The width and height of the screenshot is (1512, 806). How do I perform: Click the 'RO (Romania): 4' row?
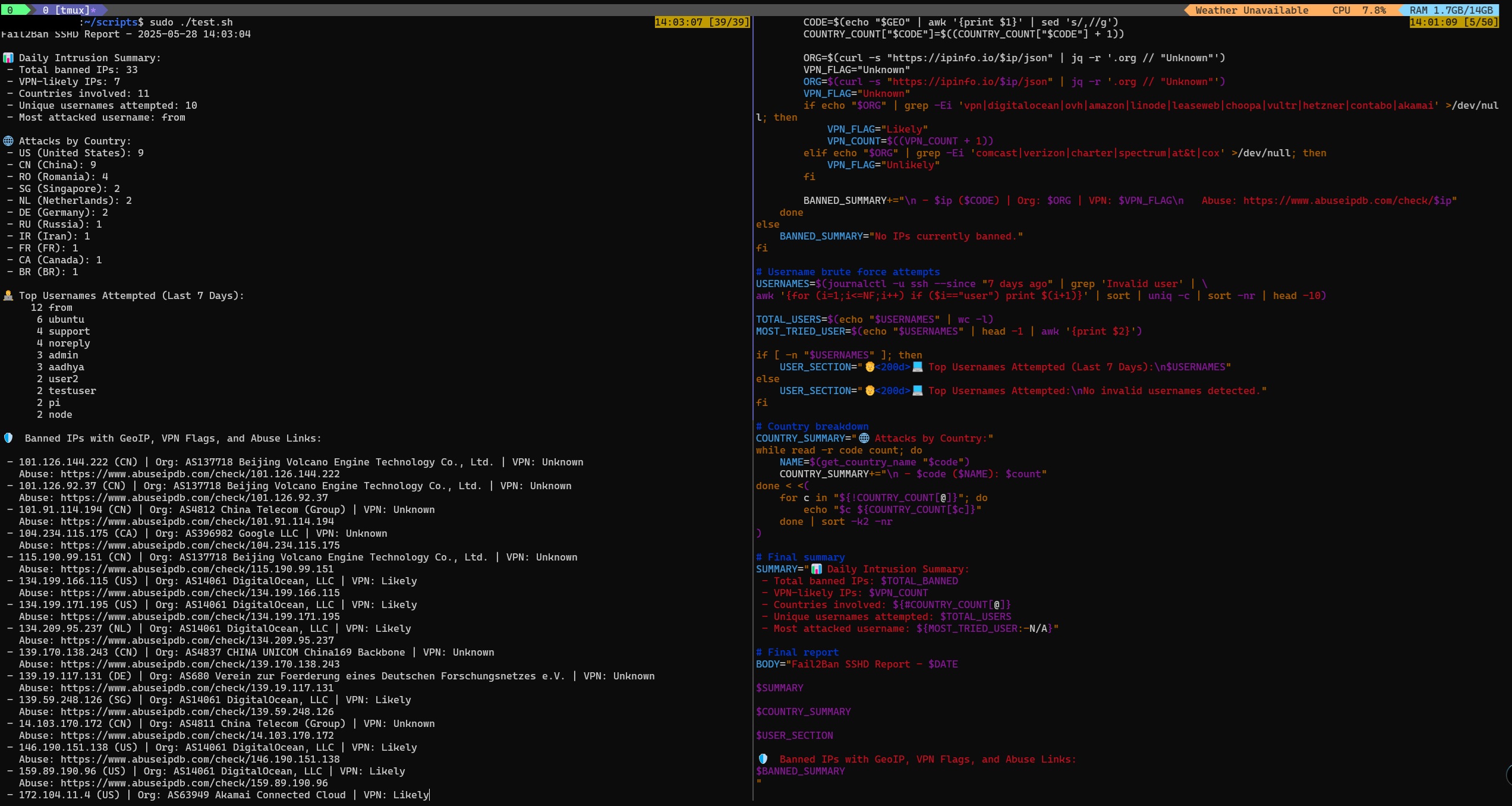pyautogui.click(x=58, y=177)
